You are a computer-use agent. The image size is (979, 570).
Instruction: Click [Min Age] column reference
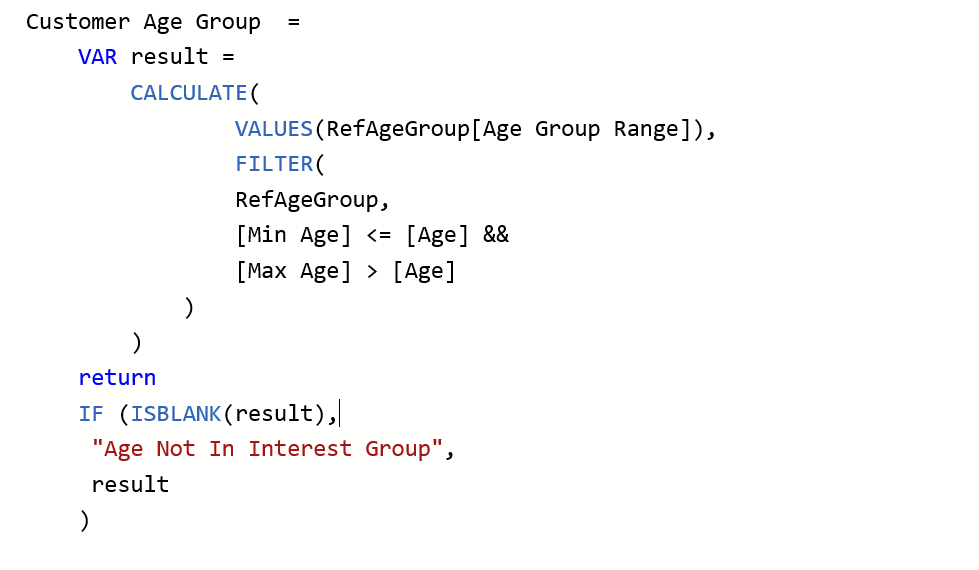pos(293,235)
